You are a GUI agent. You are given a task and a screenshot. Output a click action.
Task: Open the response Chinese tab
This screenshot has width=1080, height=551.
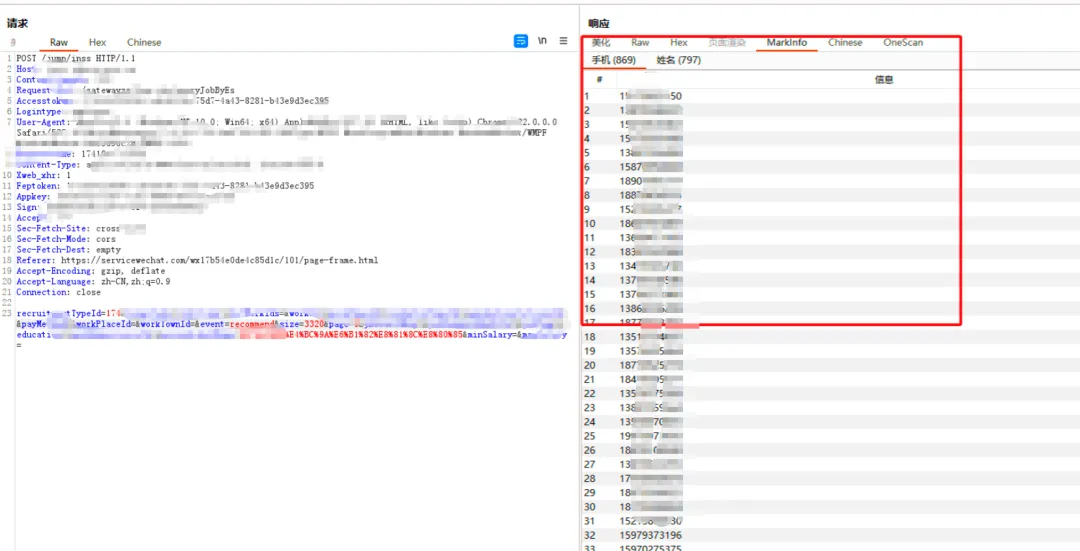coord(845,43)
